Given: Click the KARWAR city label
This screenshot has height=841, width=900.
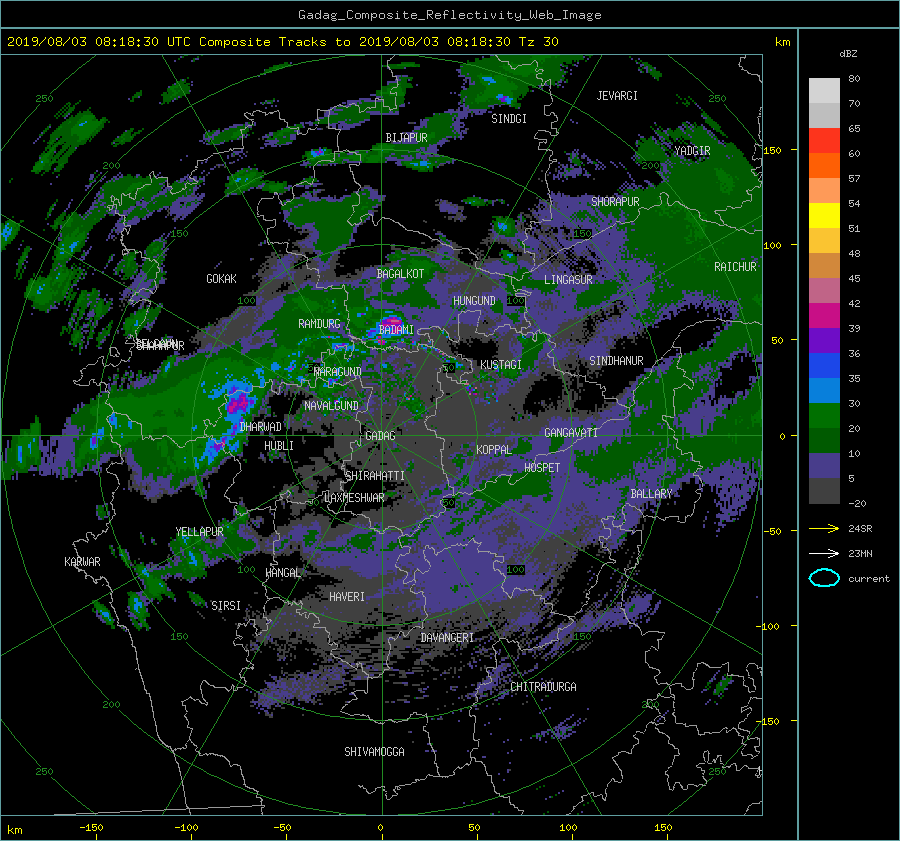Looking at the screenshot, I should click(x=82, y=561).
